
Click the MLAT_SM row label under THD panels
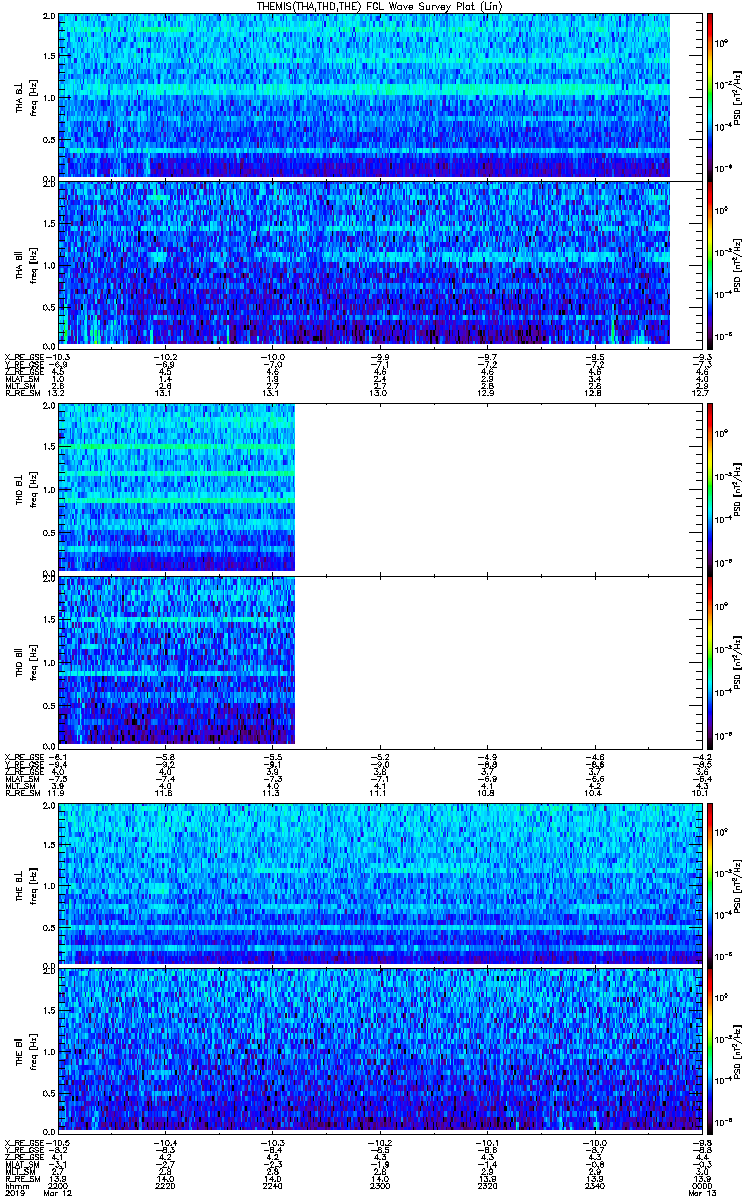click(x=21, y=777)
